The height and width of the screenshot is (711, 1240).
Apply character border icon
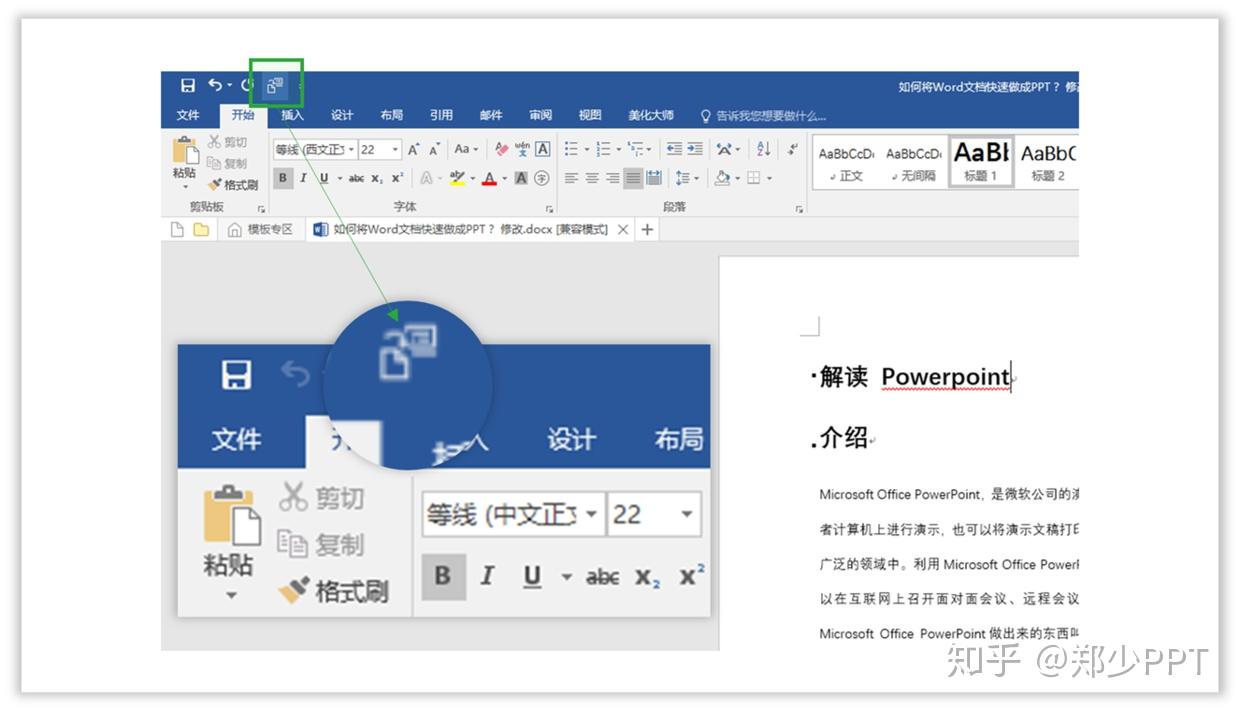[x=542, y=149]
